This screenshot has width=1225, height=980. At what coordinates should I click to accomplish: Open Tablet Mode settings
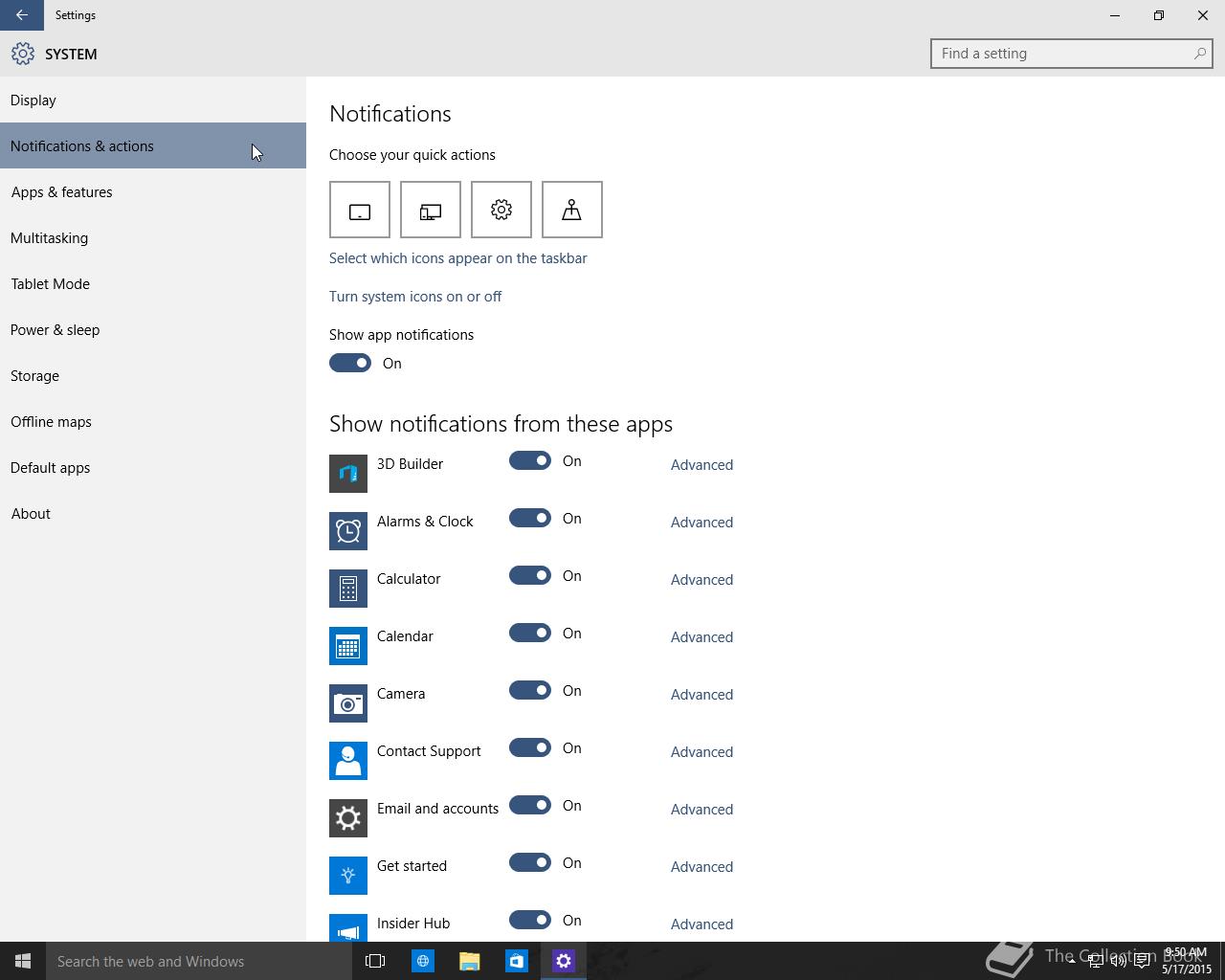pyautogui.click(x=153, y=283)
